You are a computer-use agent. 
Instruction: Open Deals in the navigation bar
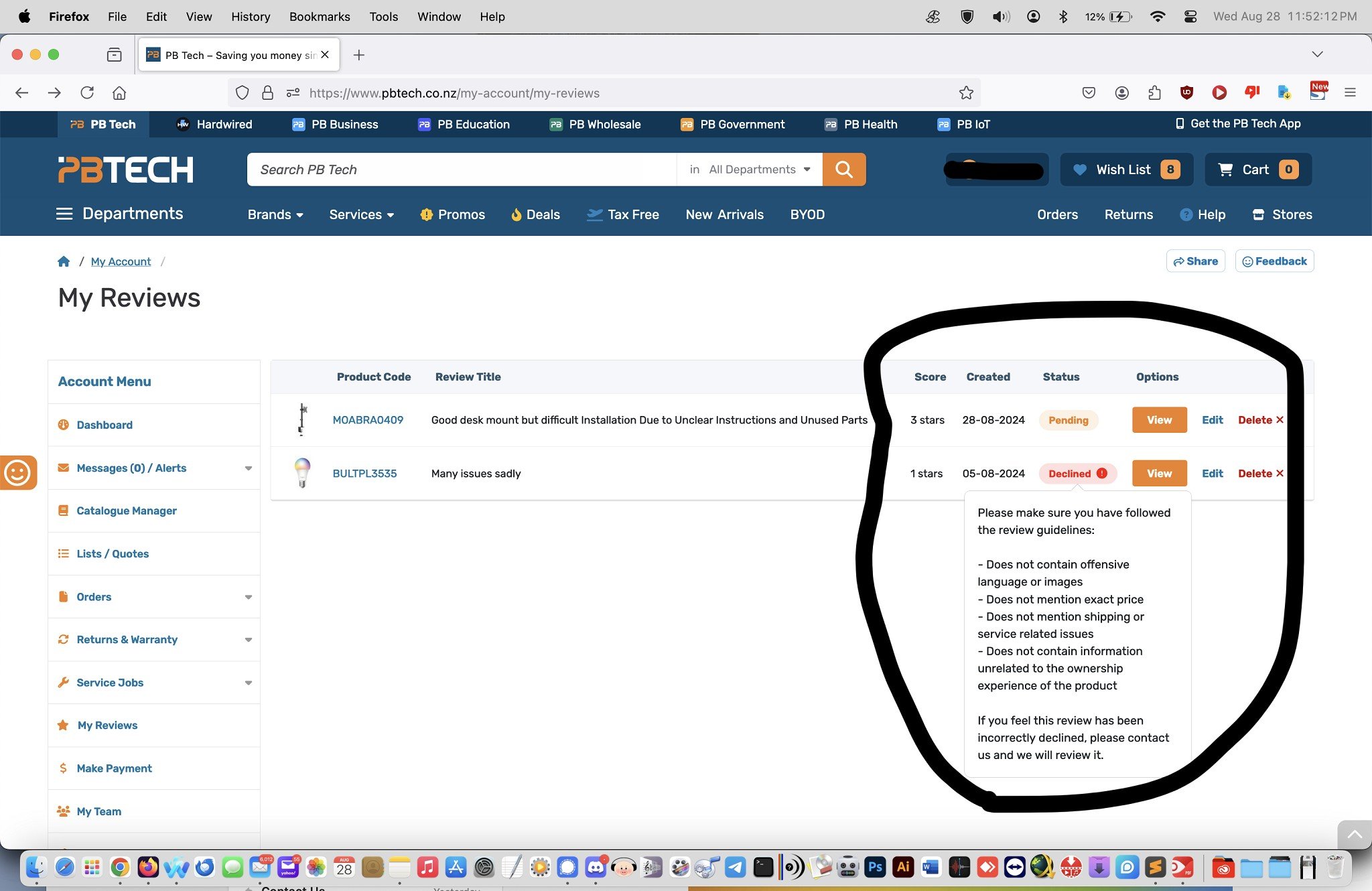click(x=535, y=214)
